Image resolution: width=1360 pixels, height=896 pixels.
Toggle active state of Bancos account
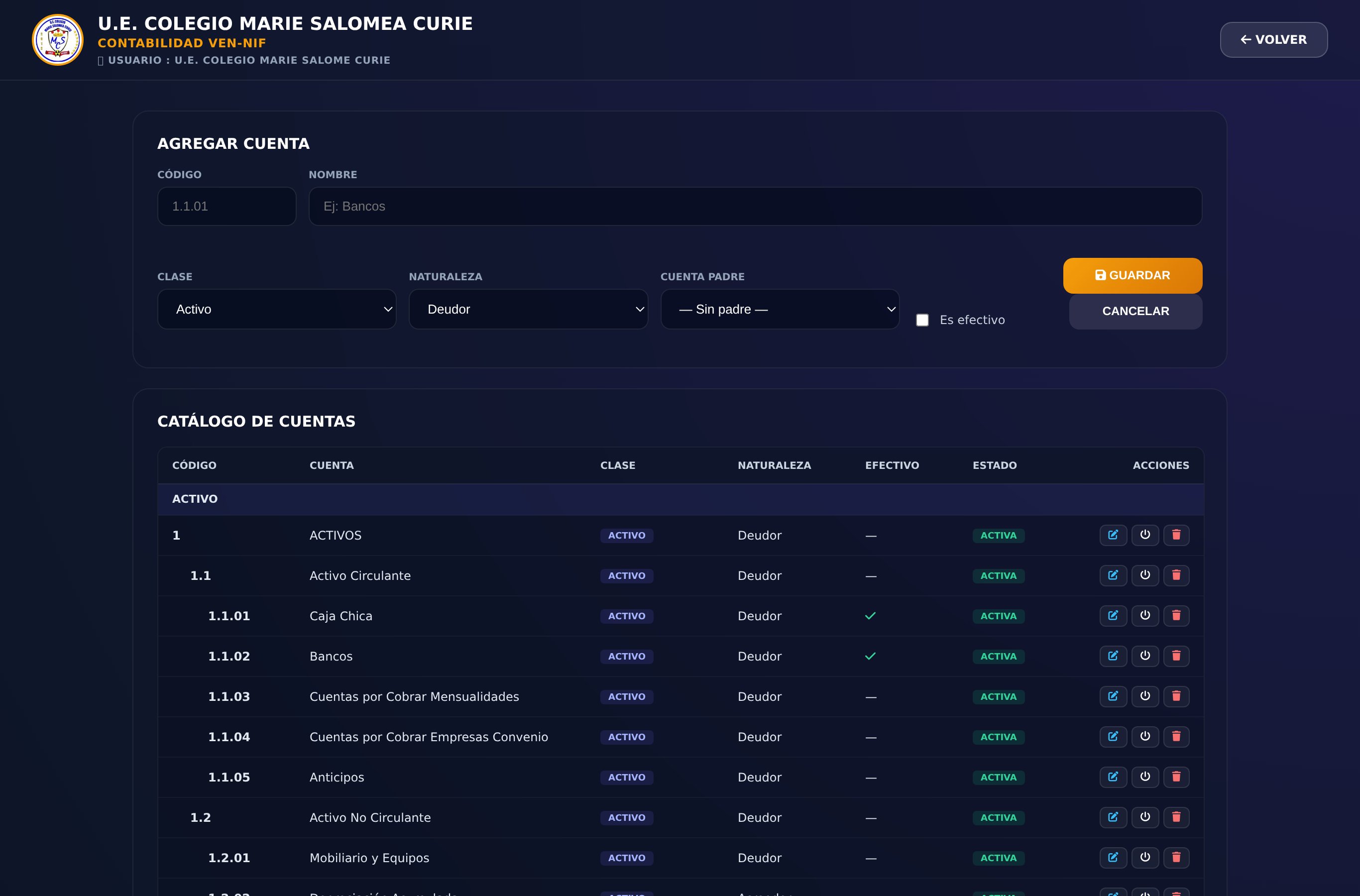1145,656
